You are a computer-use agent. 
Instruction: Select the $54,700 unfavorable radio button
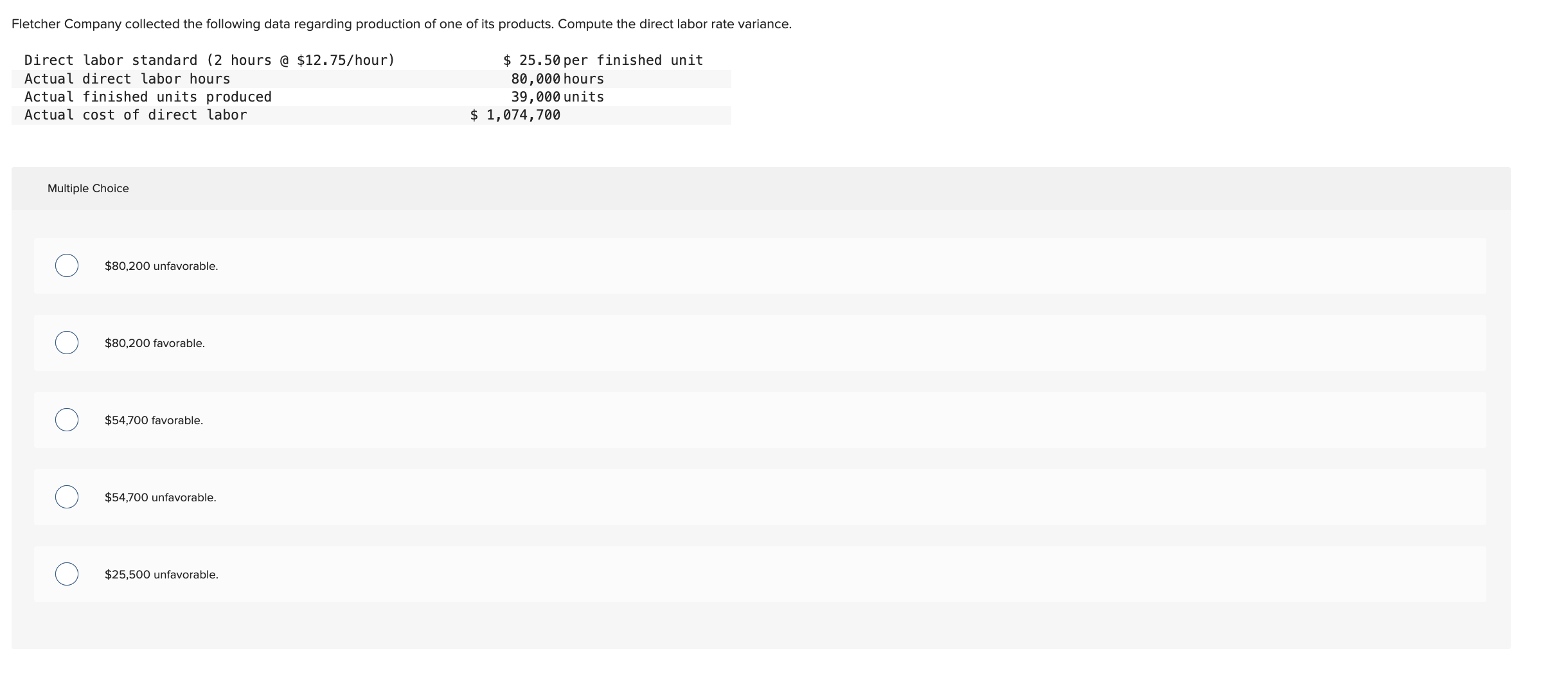pos(67,497)
